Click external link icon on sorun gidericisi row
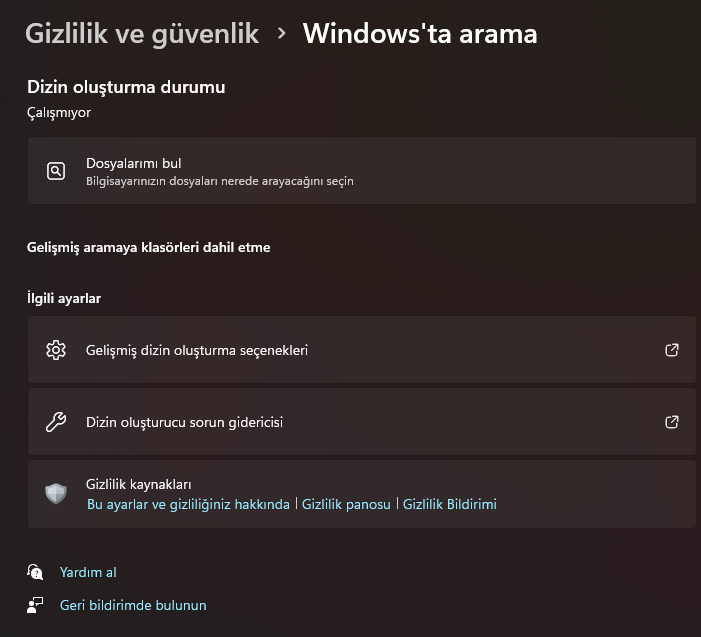 [x=672, y=422]
